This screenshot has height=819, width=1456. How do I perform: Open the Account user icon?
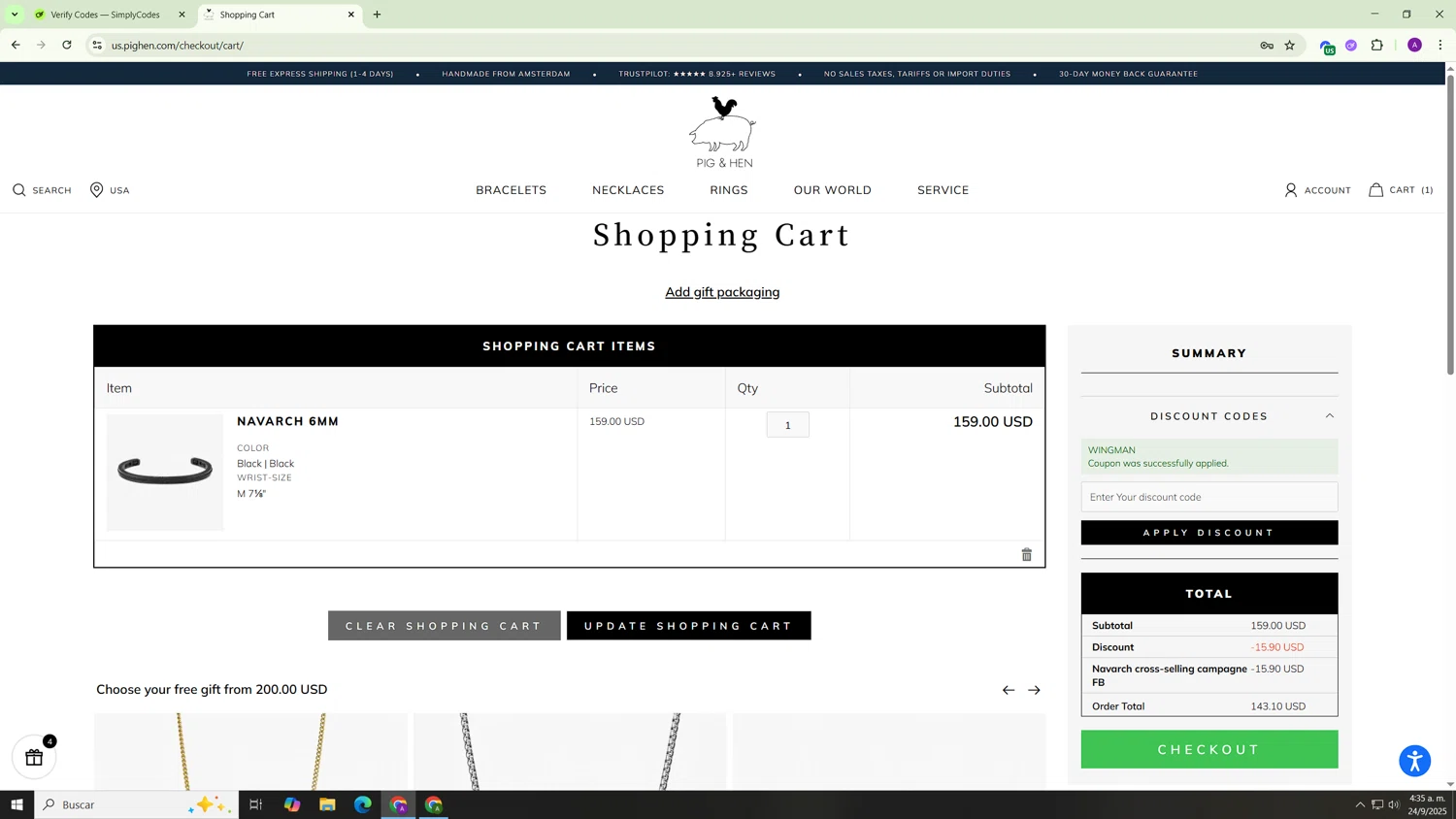coord(1290,190)
